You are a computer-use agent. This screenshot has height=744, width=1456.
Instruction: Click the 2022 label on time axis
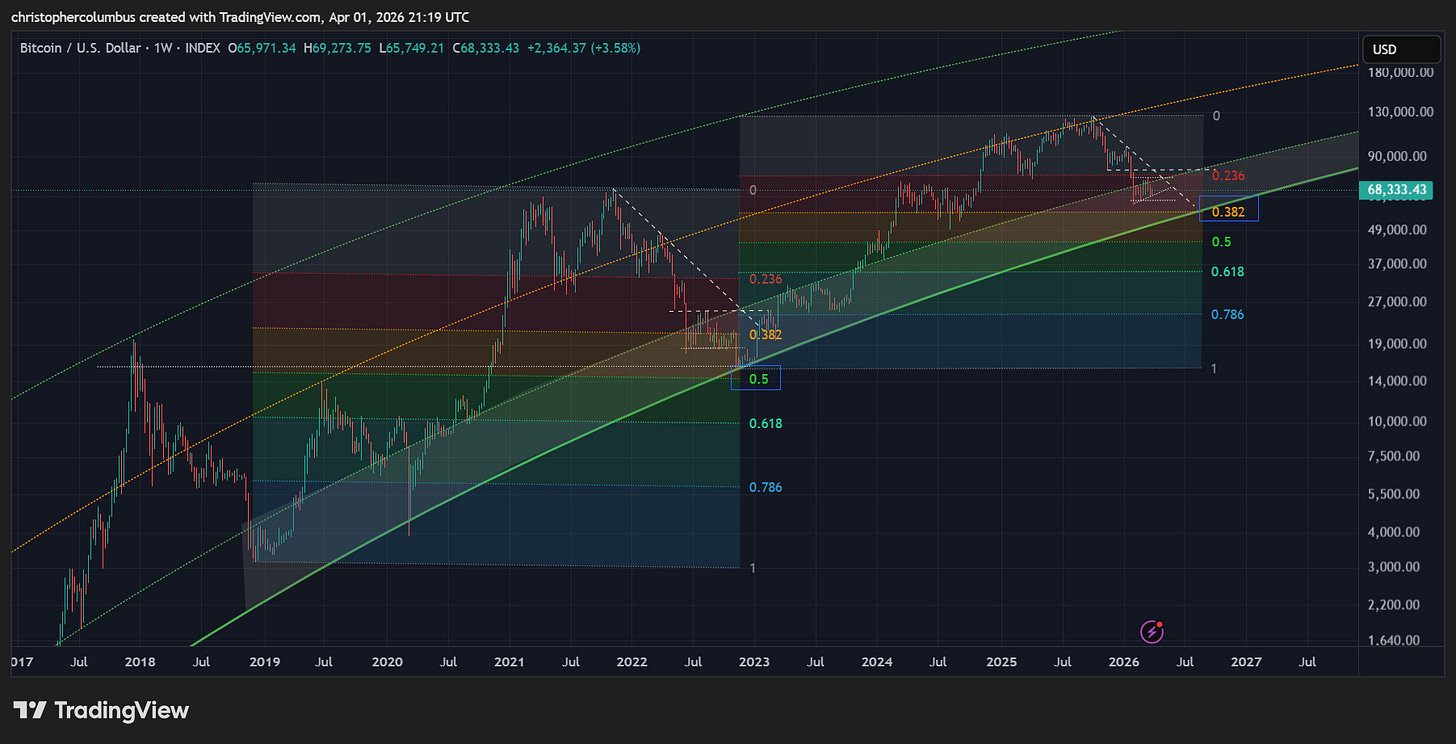632,662
